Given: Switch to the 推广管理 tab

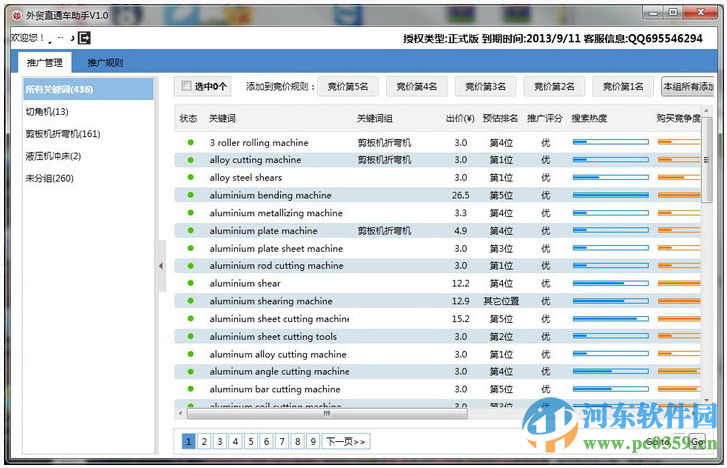Looking at the screenshot, I should click(x=45, y=63).
